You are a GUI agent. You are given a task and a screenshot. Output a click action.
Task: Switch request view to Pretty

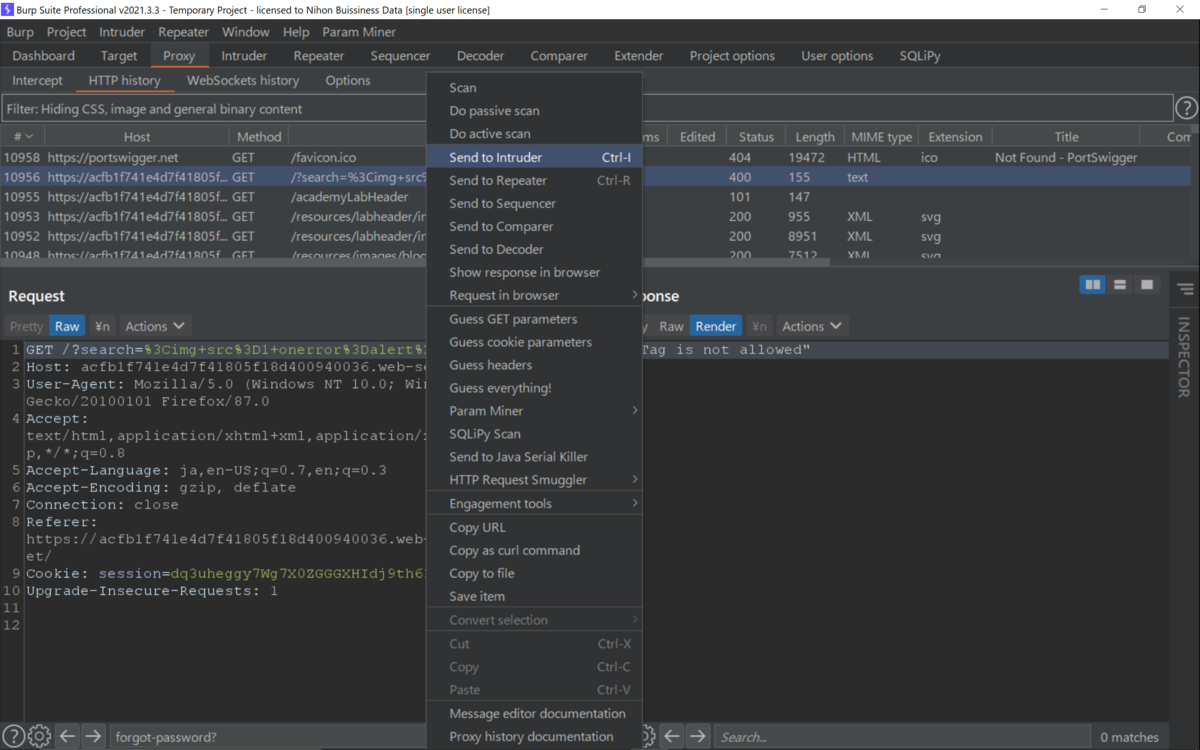pos(27,326)
